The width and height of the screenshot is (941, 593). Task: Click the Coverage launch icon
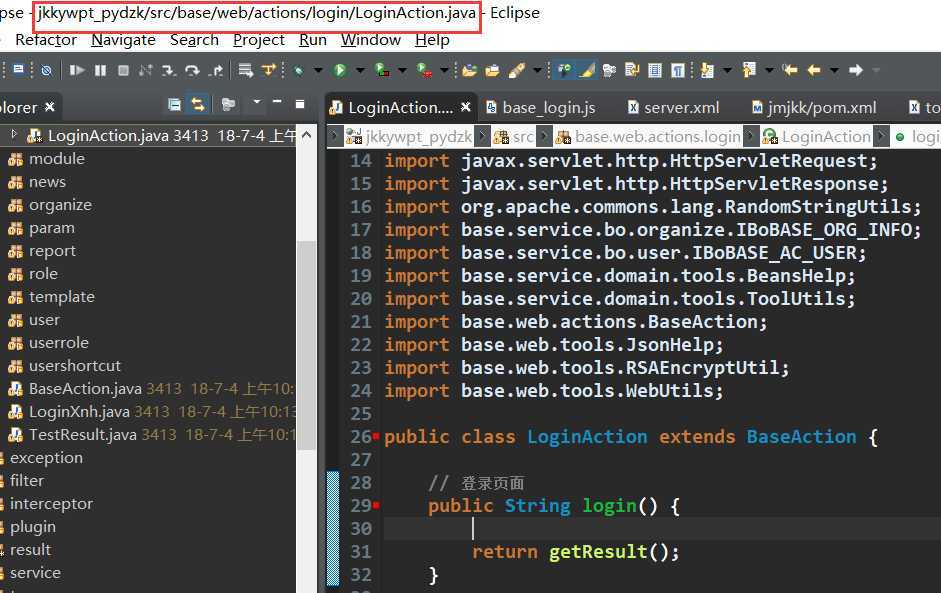[x=382, y=70]
